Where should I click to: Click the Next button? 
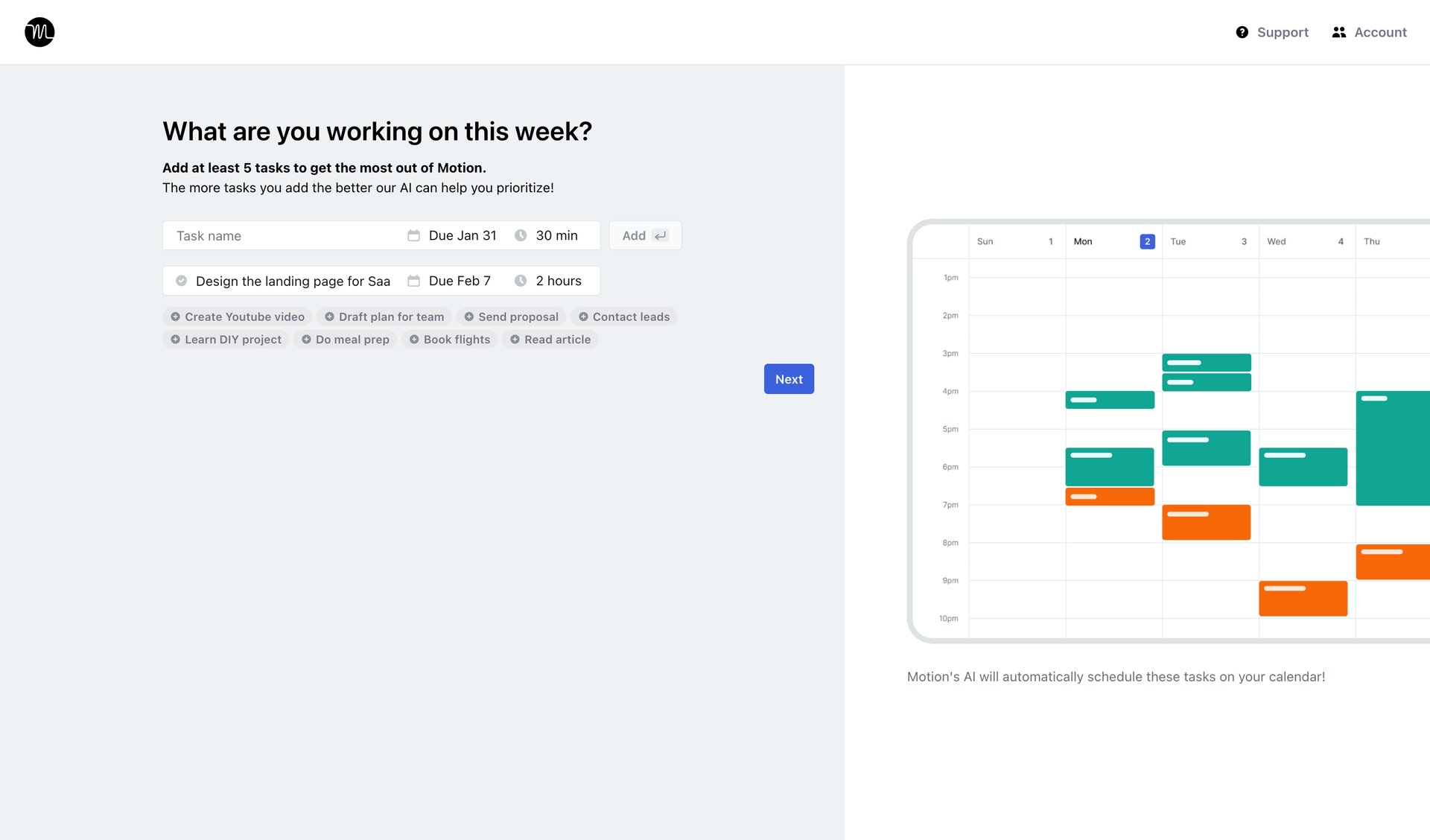[x=789, y=378]
